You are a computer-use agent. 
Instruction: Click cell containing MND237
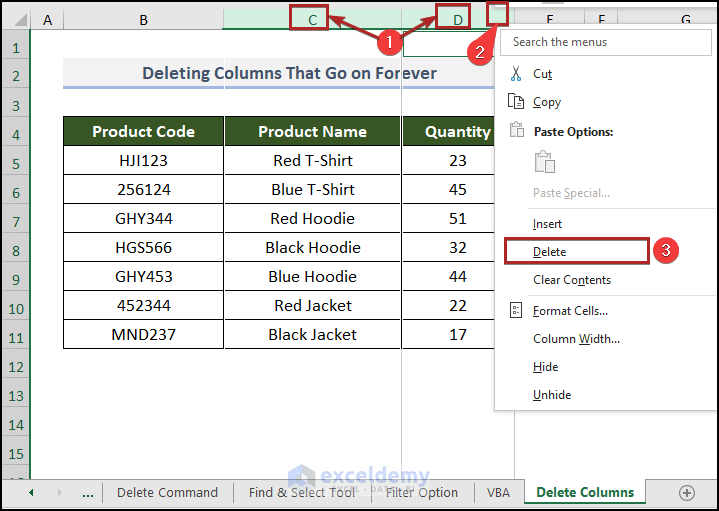coord(144,334)
